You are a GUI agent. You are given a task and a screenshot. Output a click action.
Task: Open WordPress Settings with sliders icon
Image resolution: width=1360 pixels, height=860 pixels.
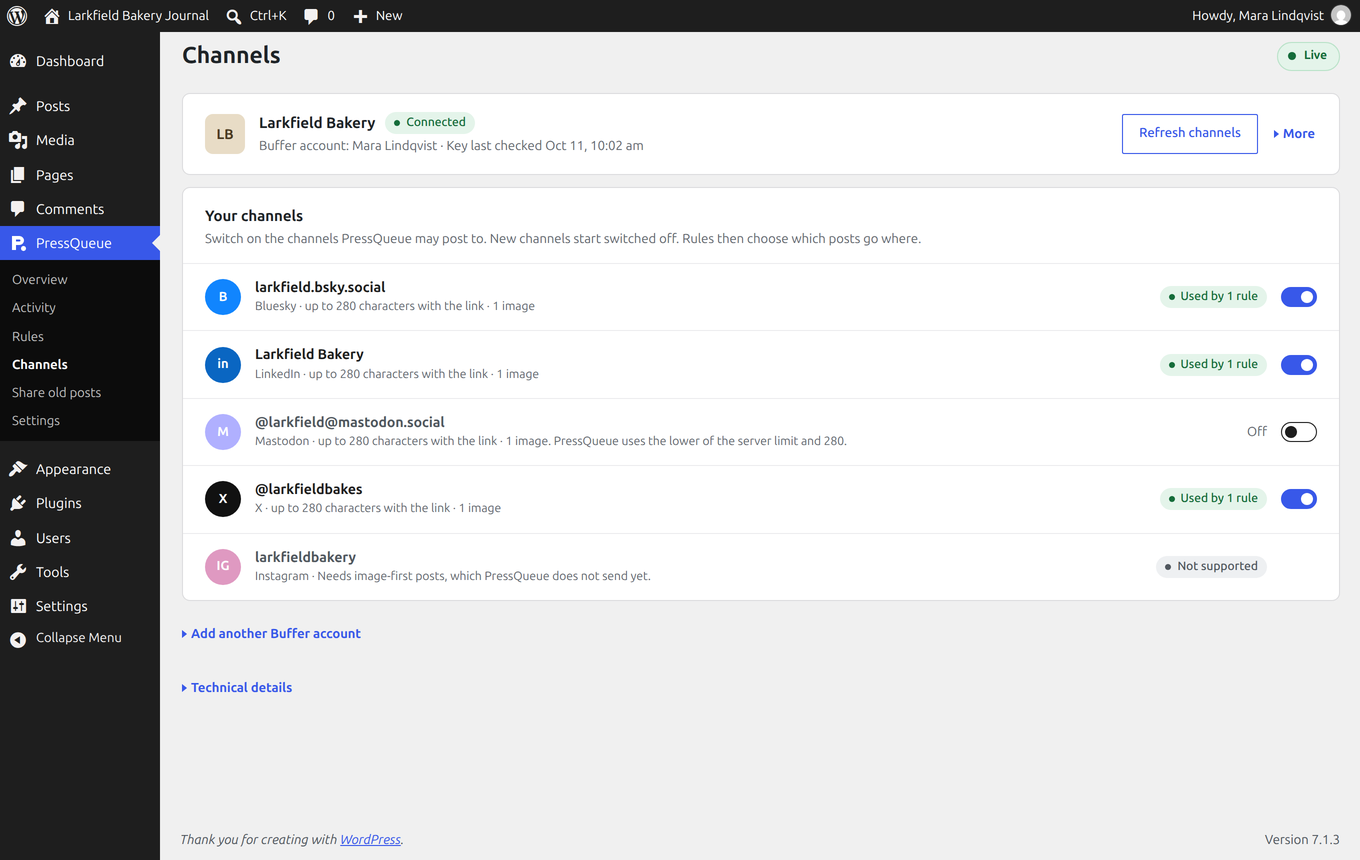click(x=80, y=606)
